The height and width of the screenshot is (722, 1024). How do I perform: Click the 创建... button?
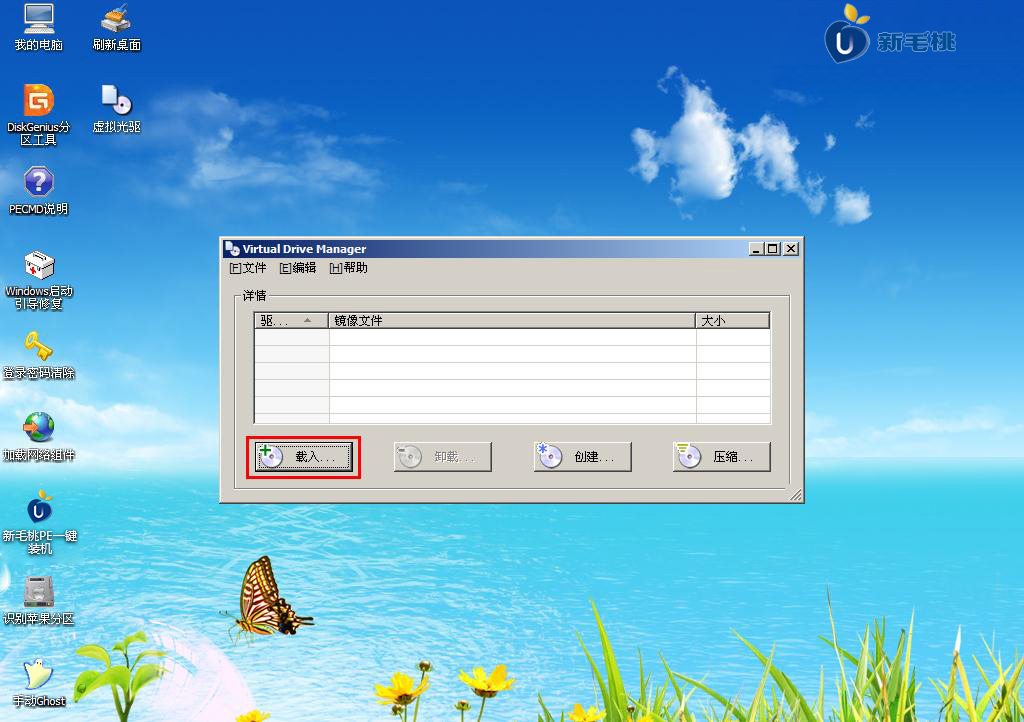(583, 457)
